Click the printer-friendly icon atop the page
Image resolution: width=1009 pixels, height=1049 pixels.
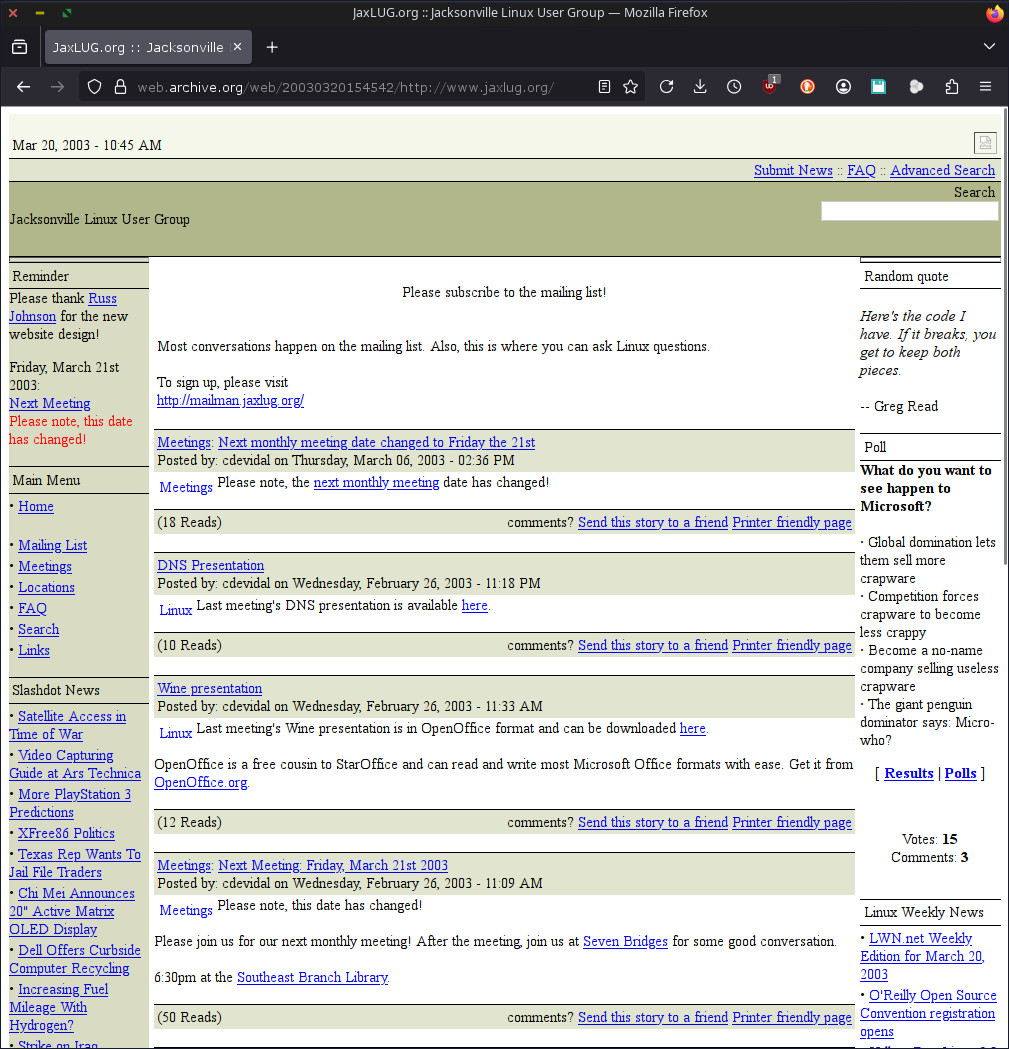[985, 142]
